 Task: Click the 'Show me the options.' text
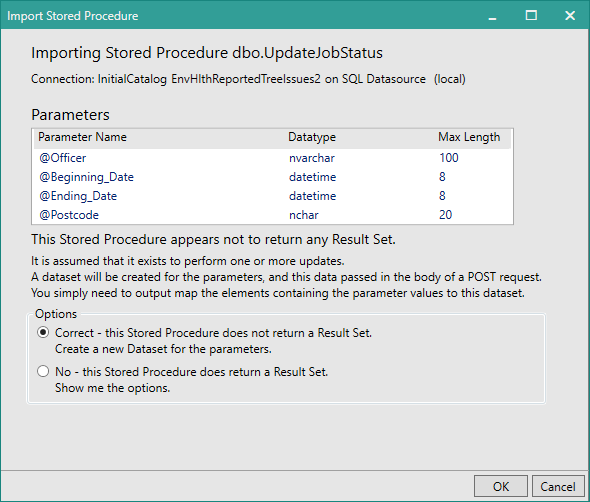(x=113, y=388)
